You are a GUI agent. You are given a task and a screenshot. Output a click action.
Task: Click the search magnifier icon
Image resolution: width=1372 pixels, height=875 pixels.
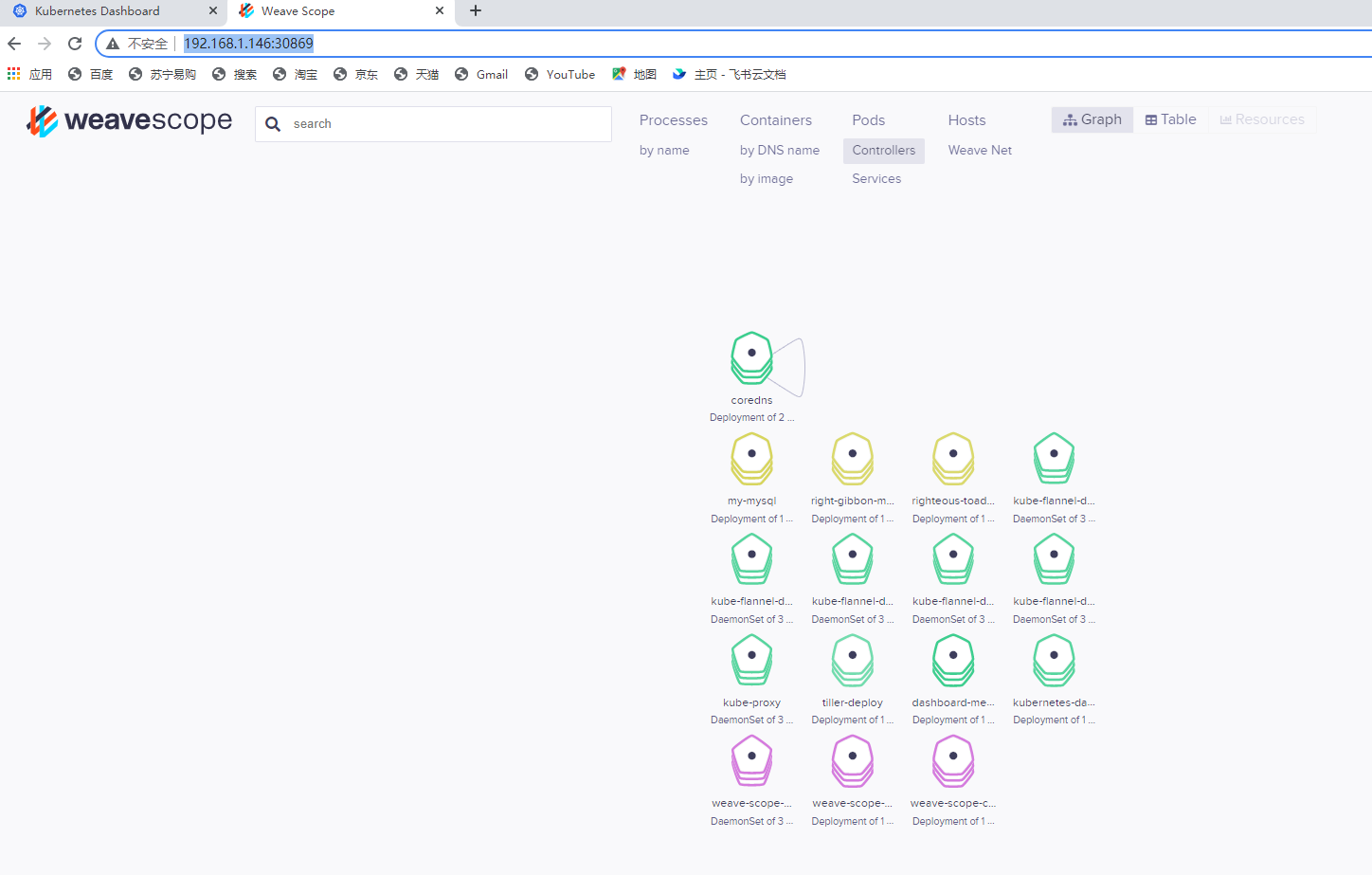(273, 124)
